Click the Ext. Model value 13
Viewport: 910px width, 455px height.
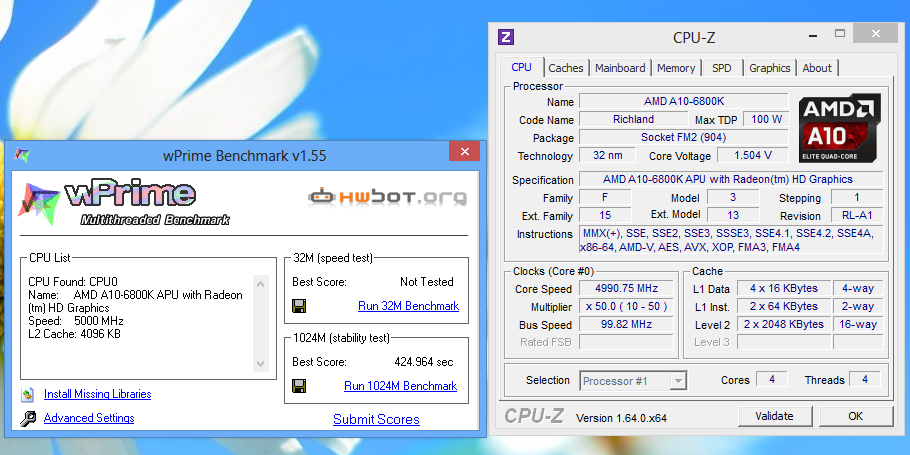[733, 215]
